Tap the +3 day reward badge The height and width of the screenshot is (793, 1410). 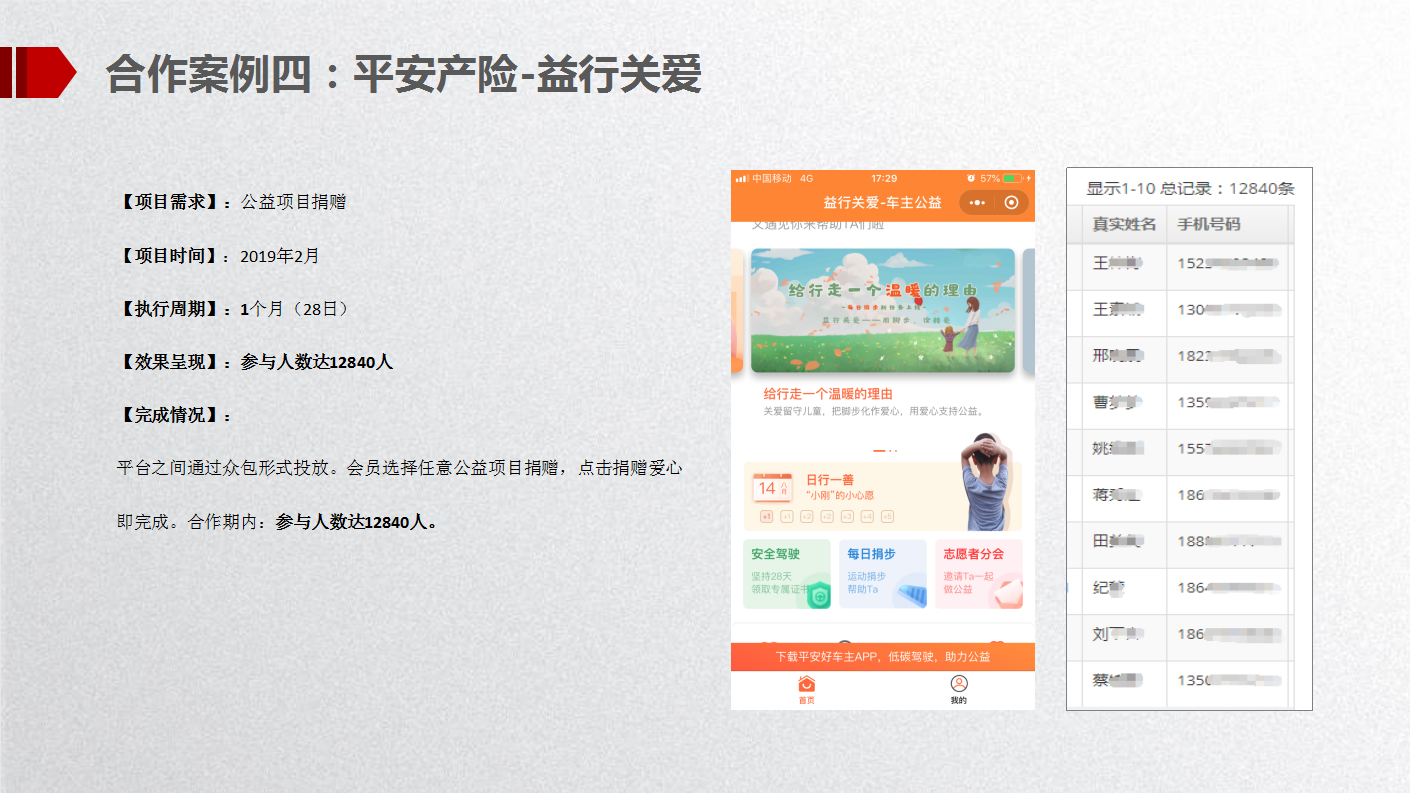tap(847, 516)
